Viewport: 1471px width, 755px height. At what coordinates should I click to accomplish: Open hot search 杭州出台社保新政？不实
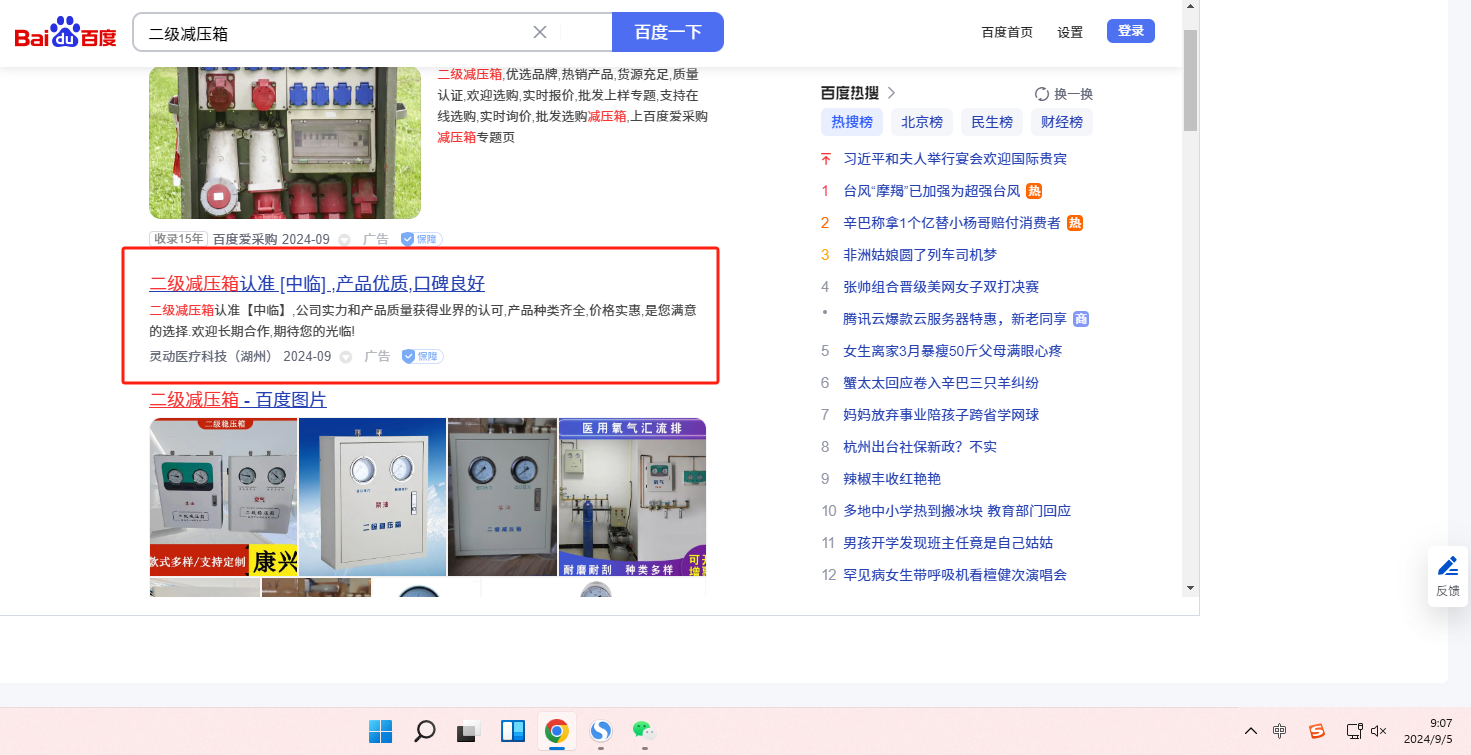tap(920, 447)
